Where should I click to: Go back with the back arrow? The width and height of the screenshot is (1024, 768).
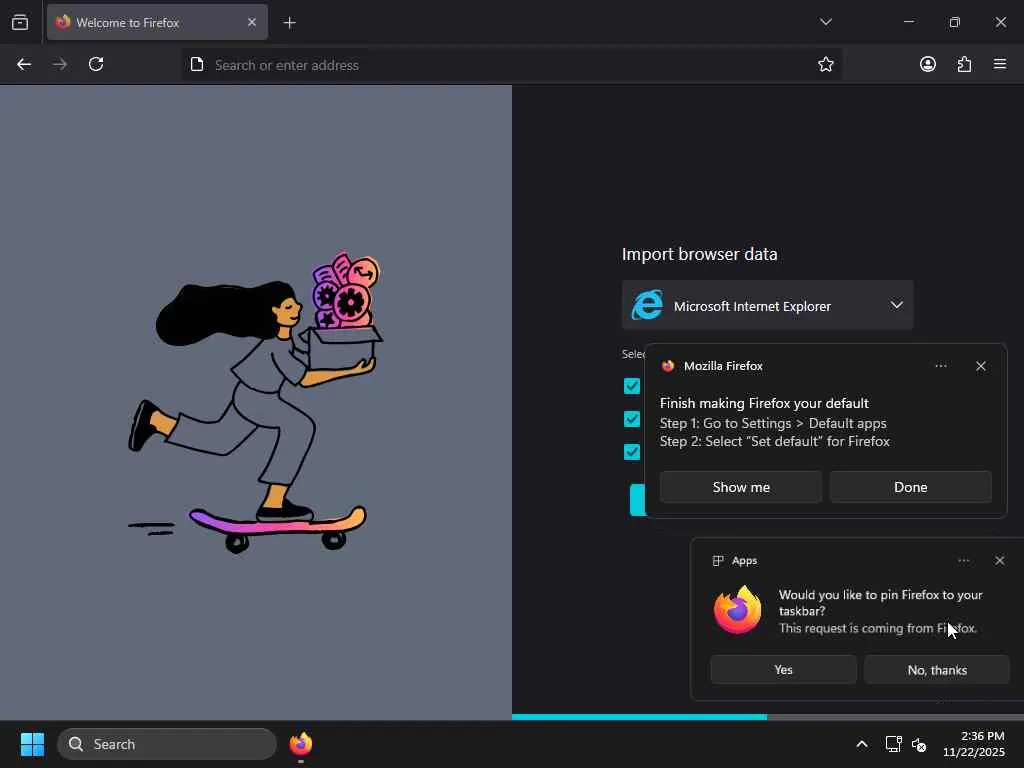point(24,64)
